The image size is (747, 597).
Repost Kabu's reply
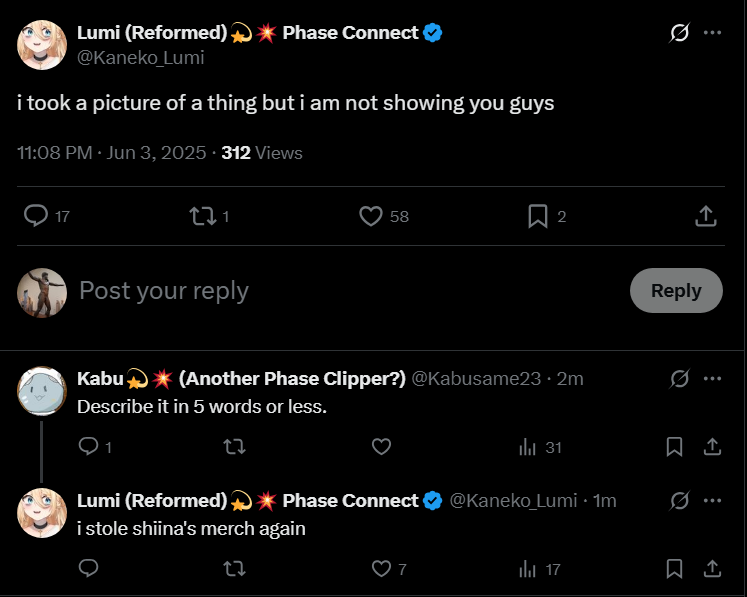[234, 447]
